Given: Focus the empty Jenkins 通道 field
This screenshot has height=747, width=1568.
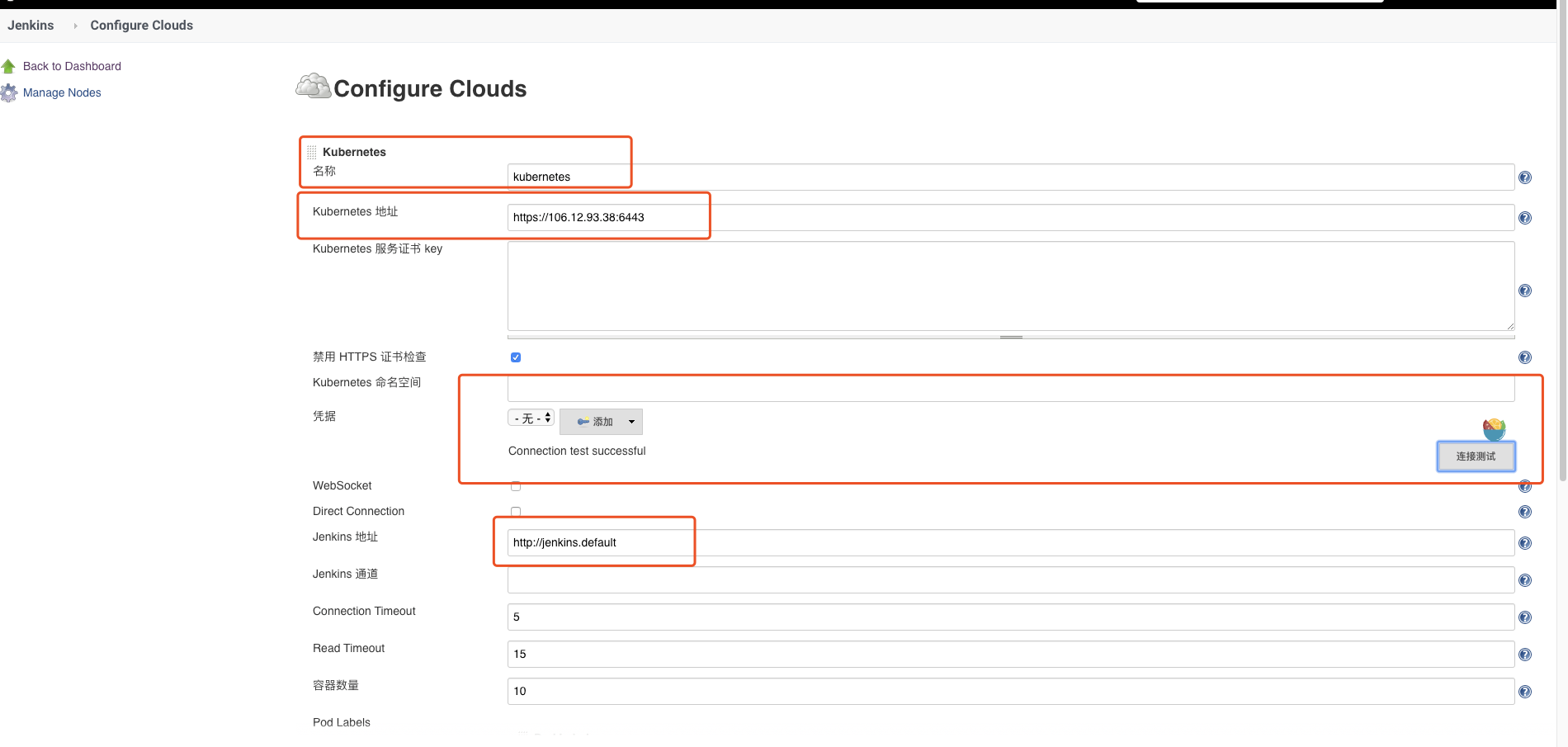Looking at the screenshot, I should [x=1011, y=579].
